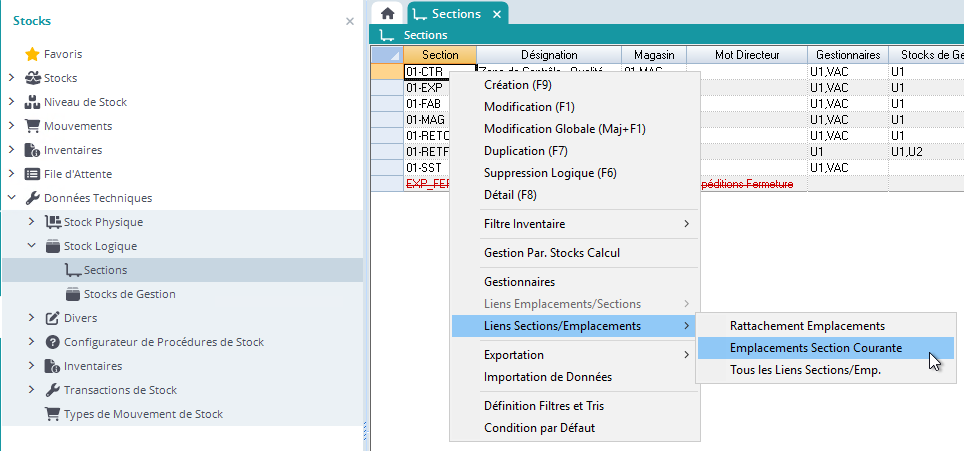Click the Types de Mouvement cart icon
Image resolution: width=964 pixels, height=451 pixels.
[x=52, y=414]
